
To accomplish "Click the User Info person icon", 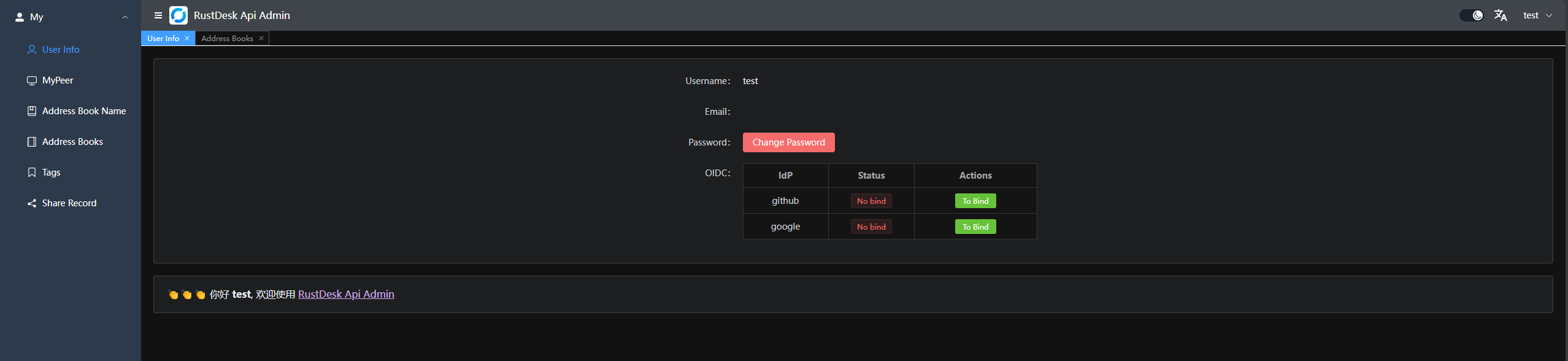I will click(32, 50).
